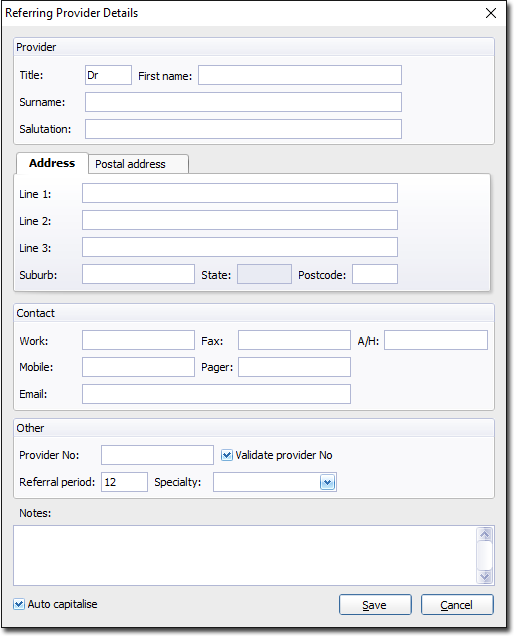Click the Notes scrollbar thumb
Viewport: 514px width, 636px height.
(x=485, y=555)
